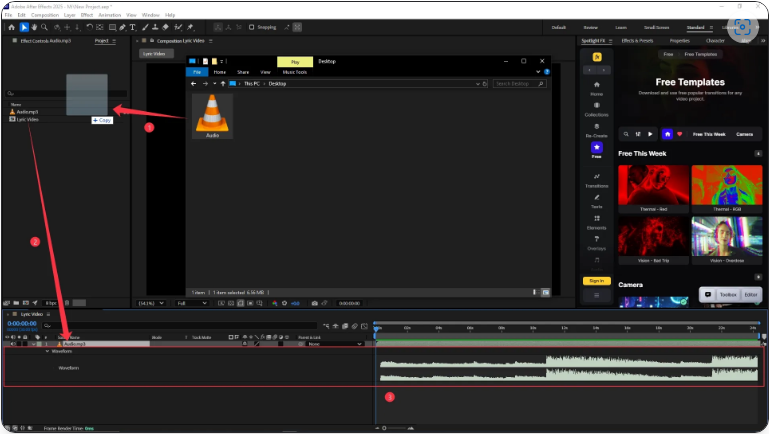The width and height of the screenshot is (769, 434).
Task: Collapse the Audio.mp3 layer twirl arrow
Action: [x=33, y=344]
